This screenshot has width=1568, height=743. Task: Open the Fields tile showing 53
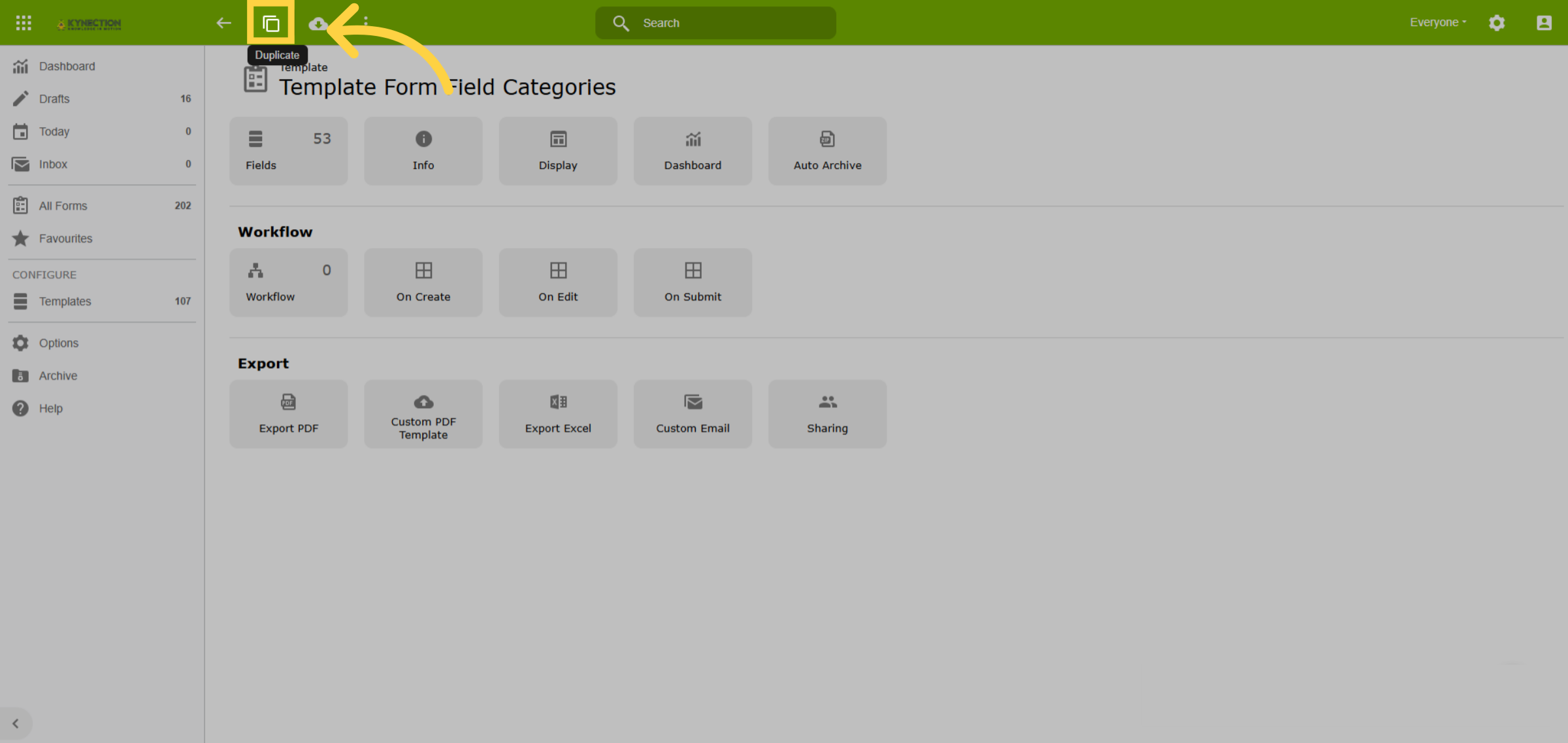[x=288, y=151]
